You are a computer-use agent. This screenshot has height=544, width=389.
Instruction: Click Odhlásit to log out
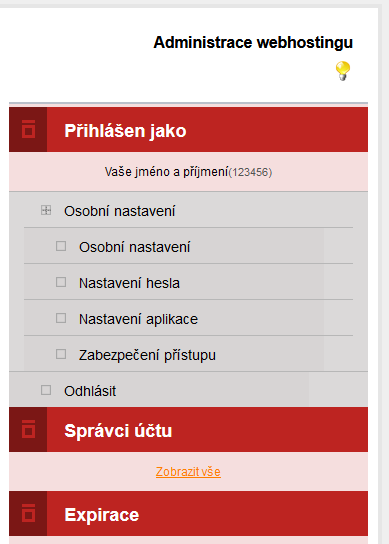(x=90, y=391)
